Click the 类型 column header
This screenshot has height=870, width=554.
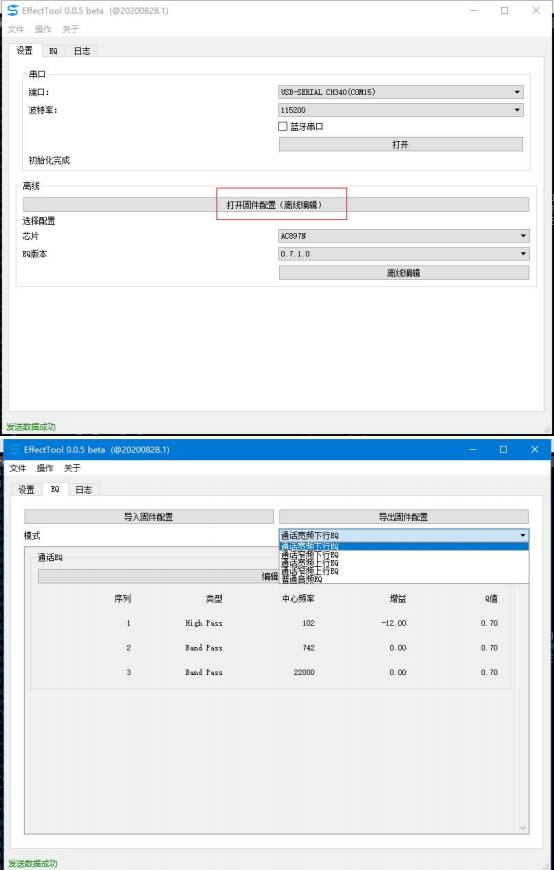(214, 599)
